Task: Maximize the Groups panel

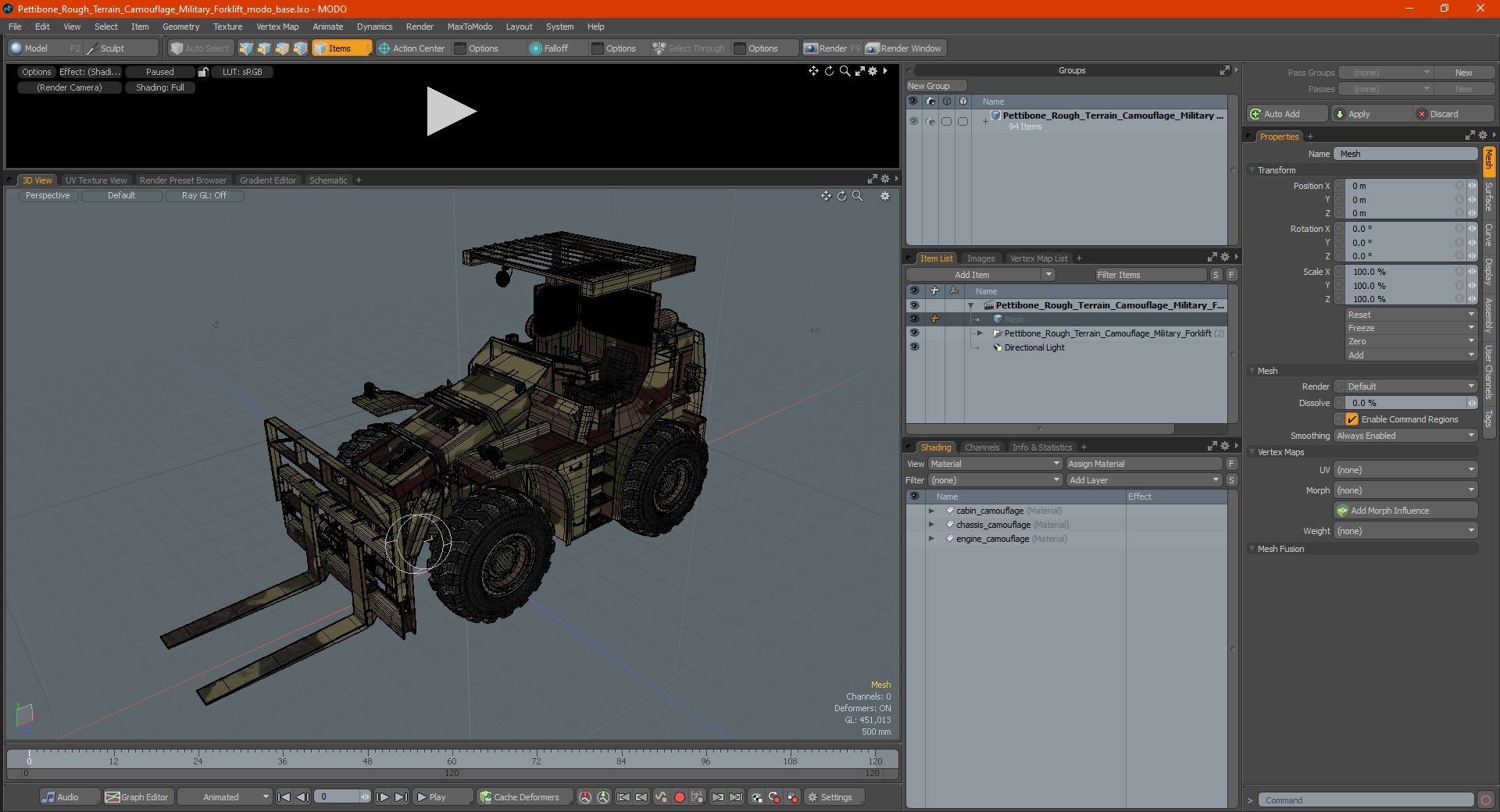Action: (x=1225, y=70)
